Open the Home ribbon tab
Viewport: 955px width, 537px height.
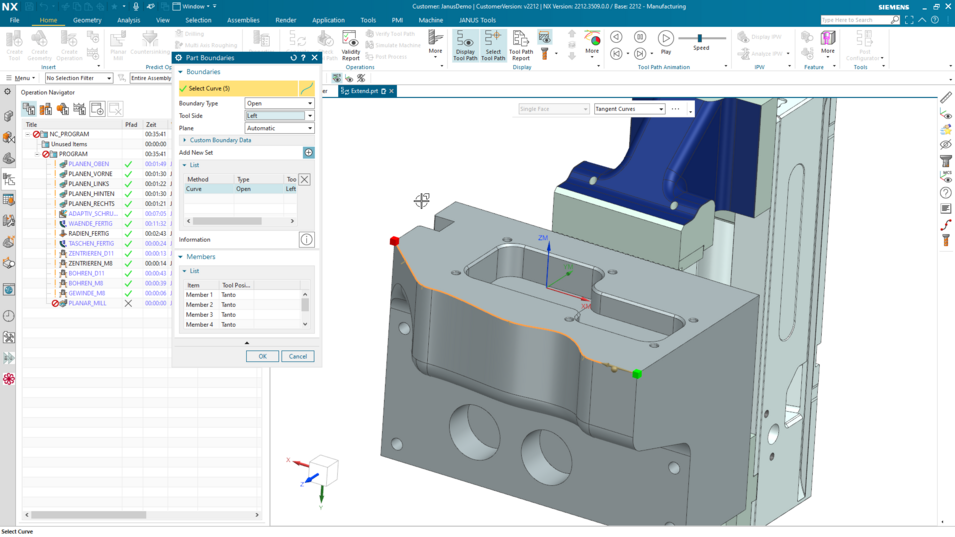click(48, 20)
